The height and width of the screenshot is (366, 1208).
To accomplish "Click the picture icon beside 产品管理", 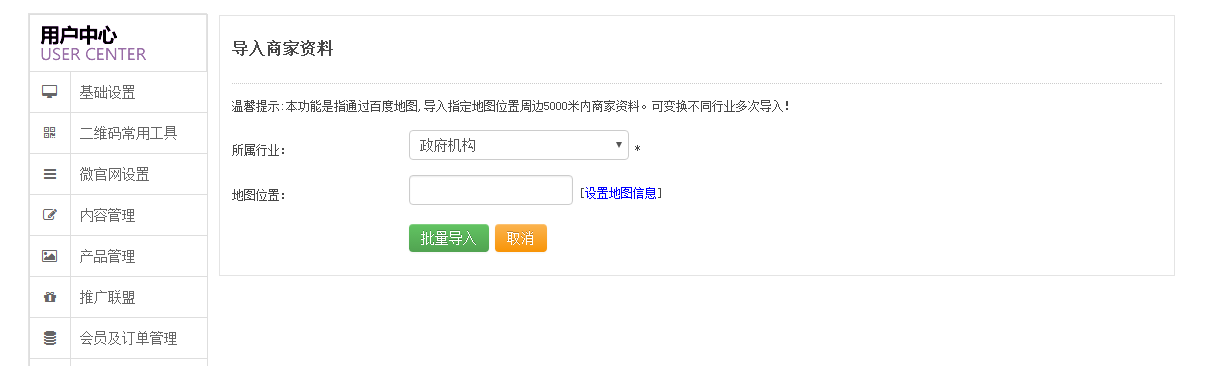I will pos(50,256).
